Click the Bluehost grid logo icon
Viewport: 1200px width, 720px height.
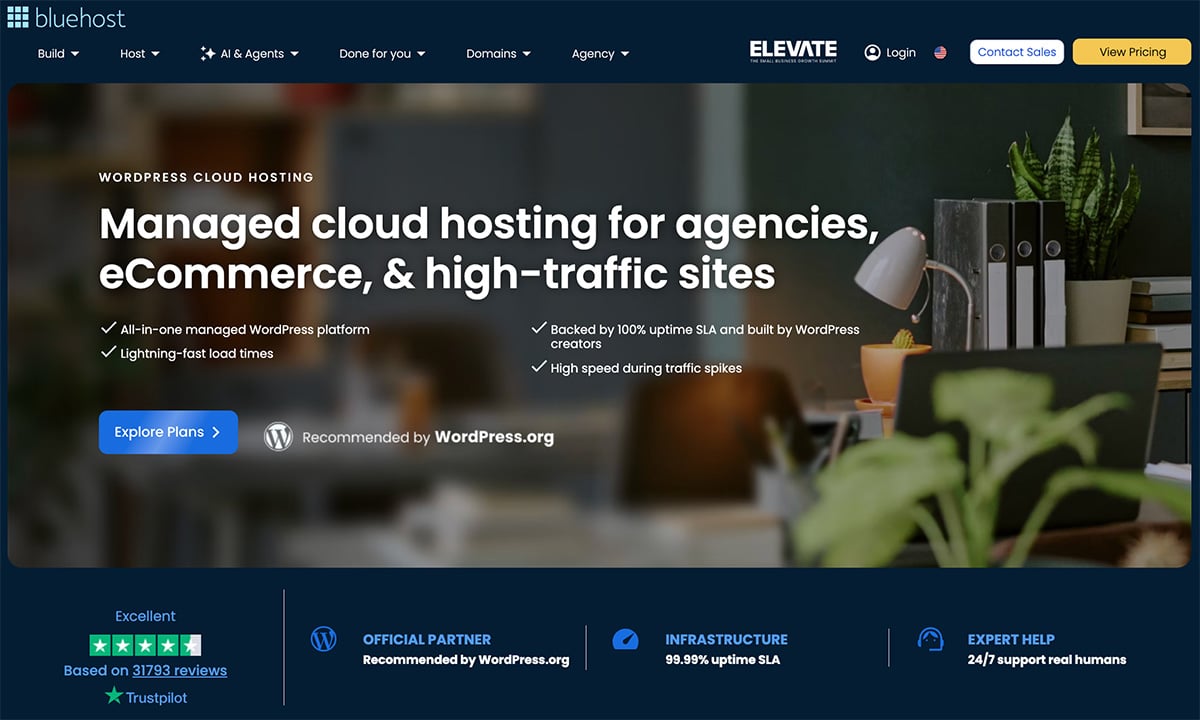pos(18,16)
